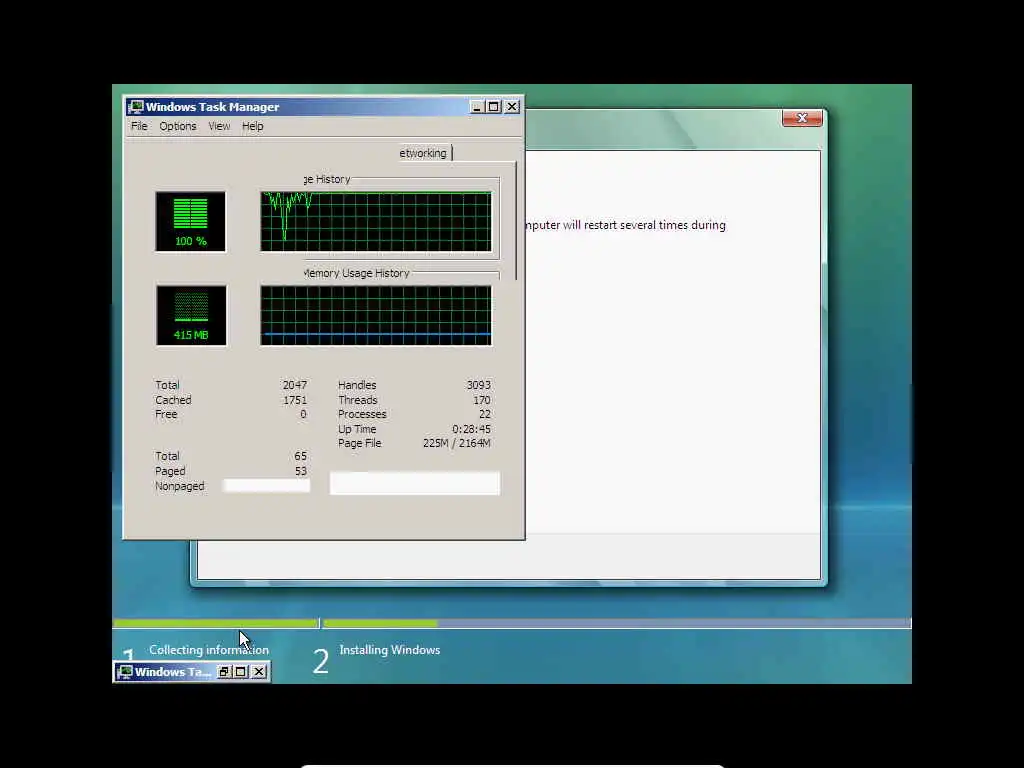The height and width of the screenshot is (768, 1024).
Task: Click the Threads value 170
Action: tap(482, 400)
